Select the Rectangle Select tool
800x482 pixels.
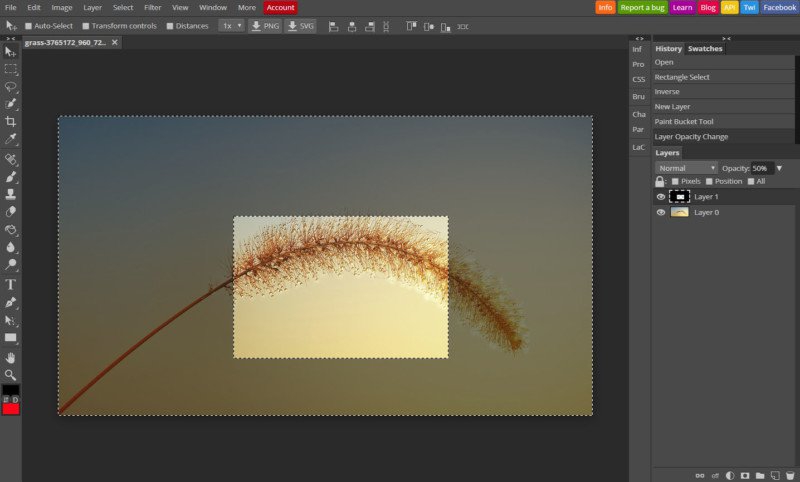pos(11,69)
